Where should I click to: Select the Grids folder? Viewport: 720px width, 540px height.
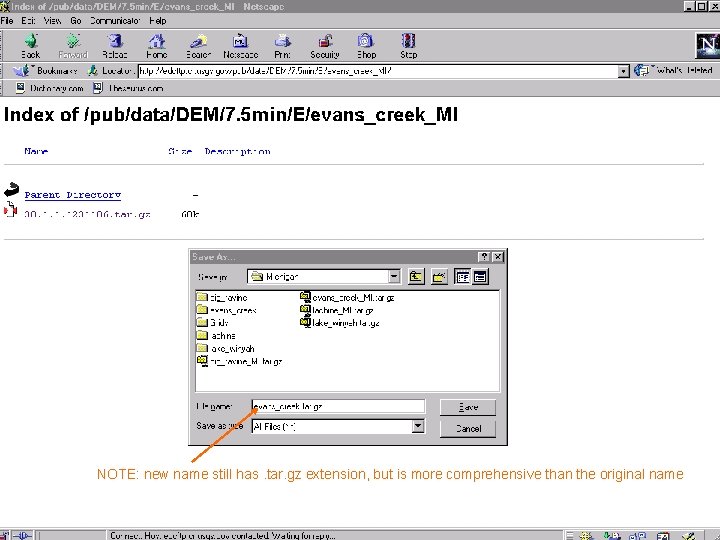(213, 323)
